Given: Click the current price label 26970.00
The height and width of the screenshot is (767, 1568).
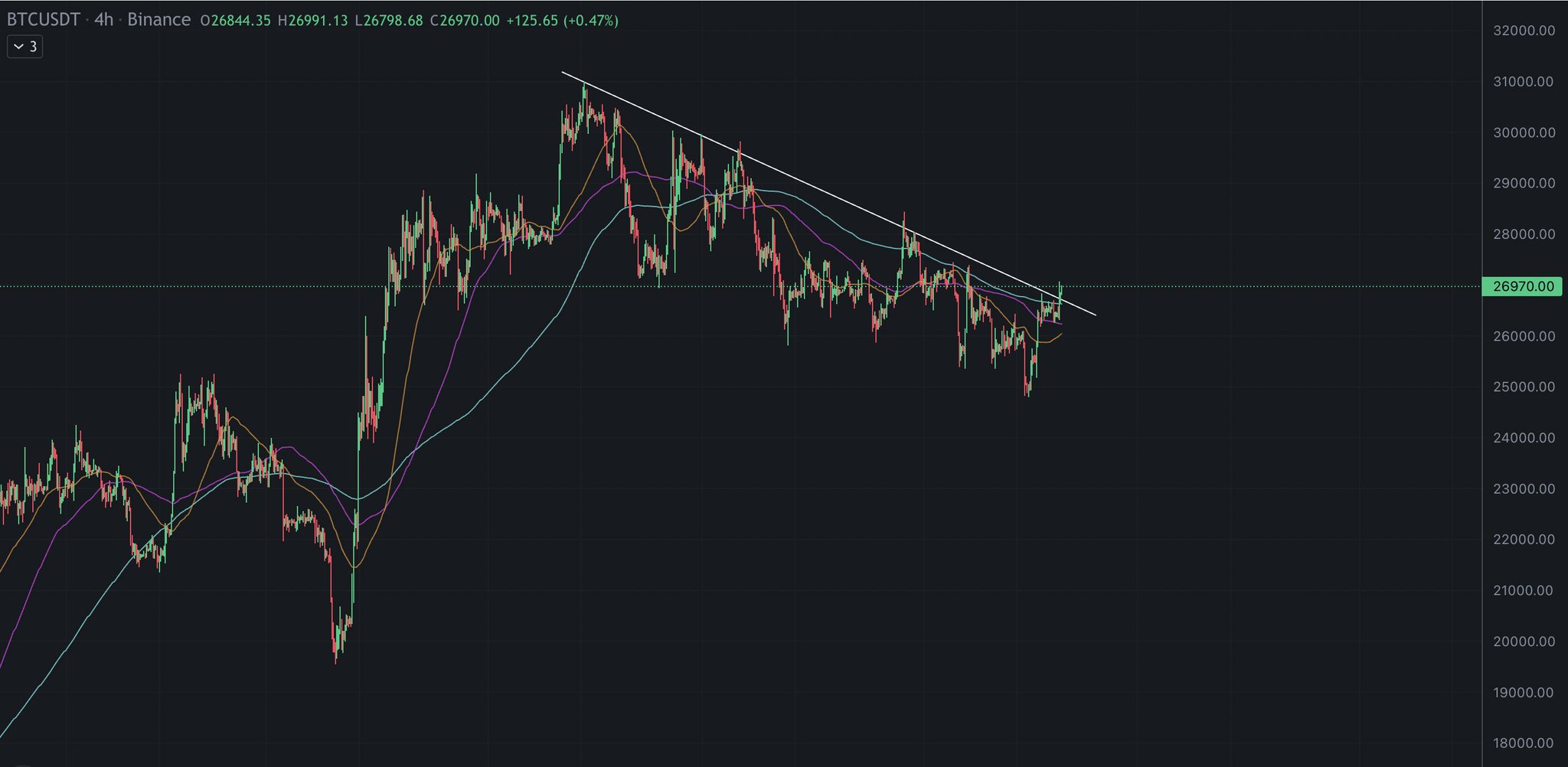Looking at the screenshot, I should [x=1523, y=286].
